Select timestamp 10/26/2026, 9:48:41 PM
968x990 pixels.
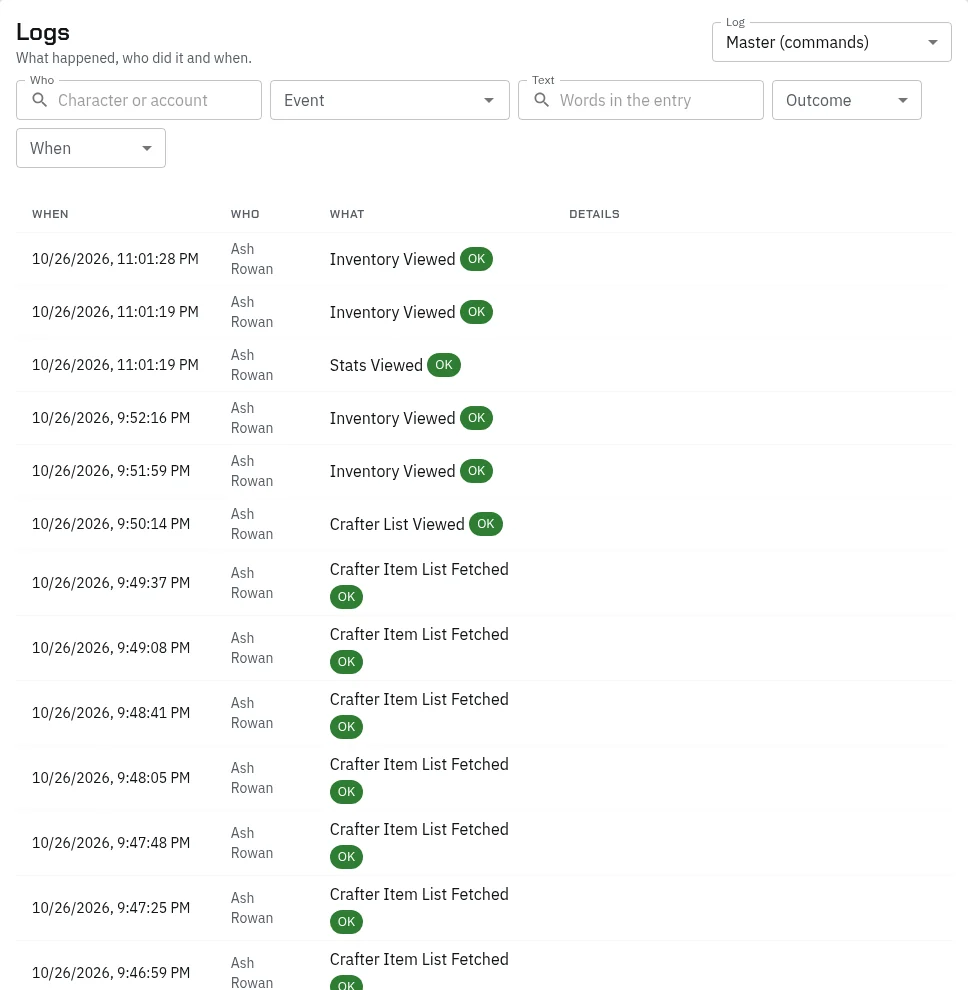pos(111,713)
